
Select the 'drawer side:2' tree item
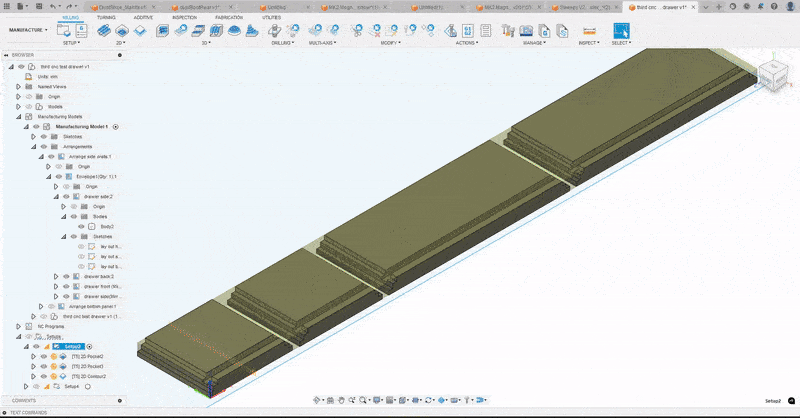tap(98, 196)
